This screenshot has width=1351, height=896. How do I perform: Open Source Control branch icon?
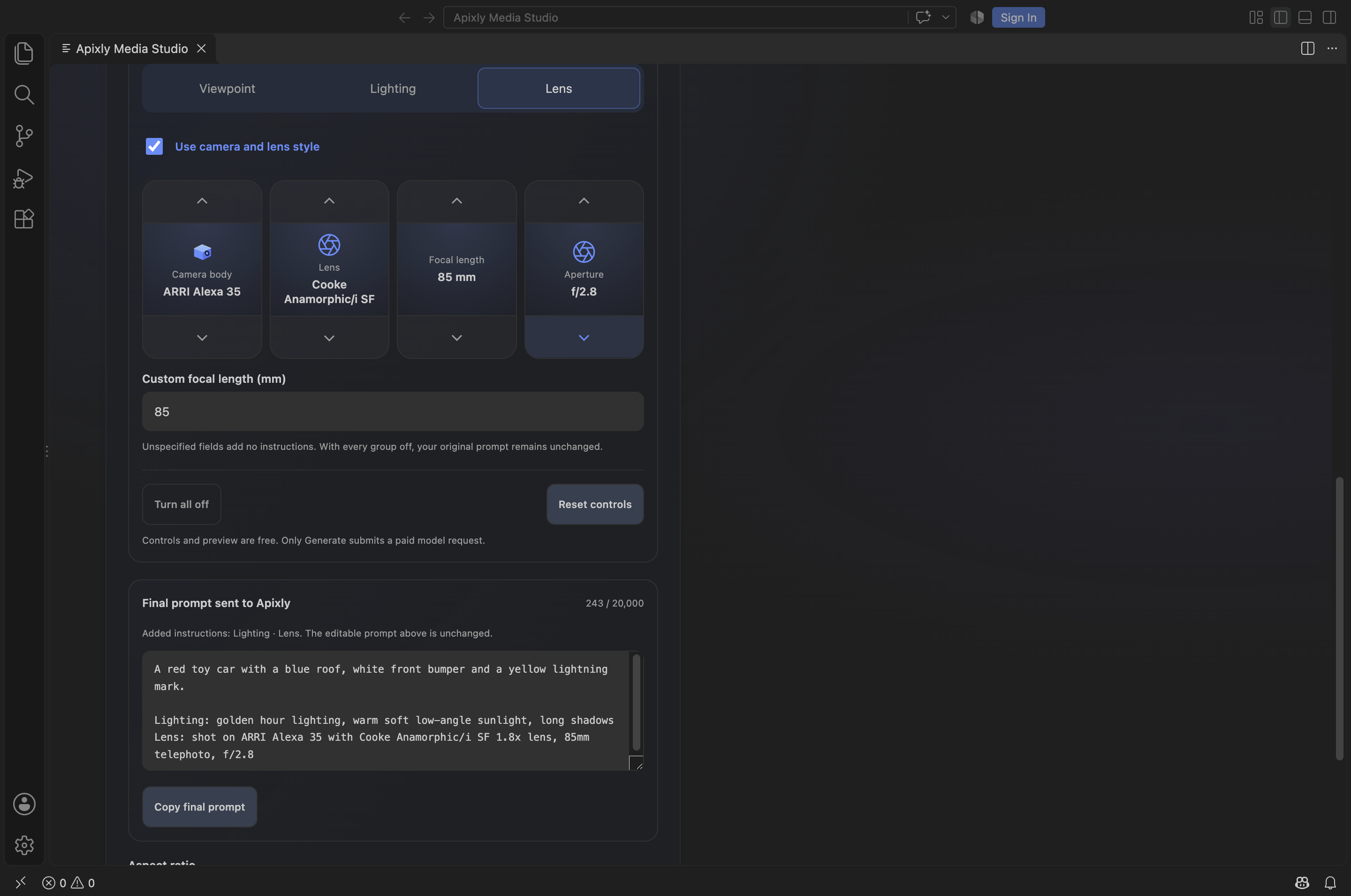(x=24, y=136)
